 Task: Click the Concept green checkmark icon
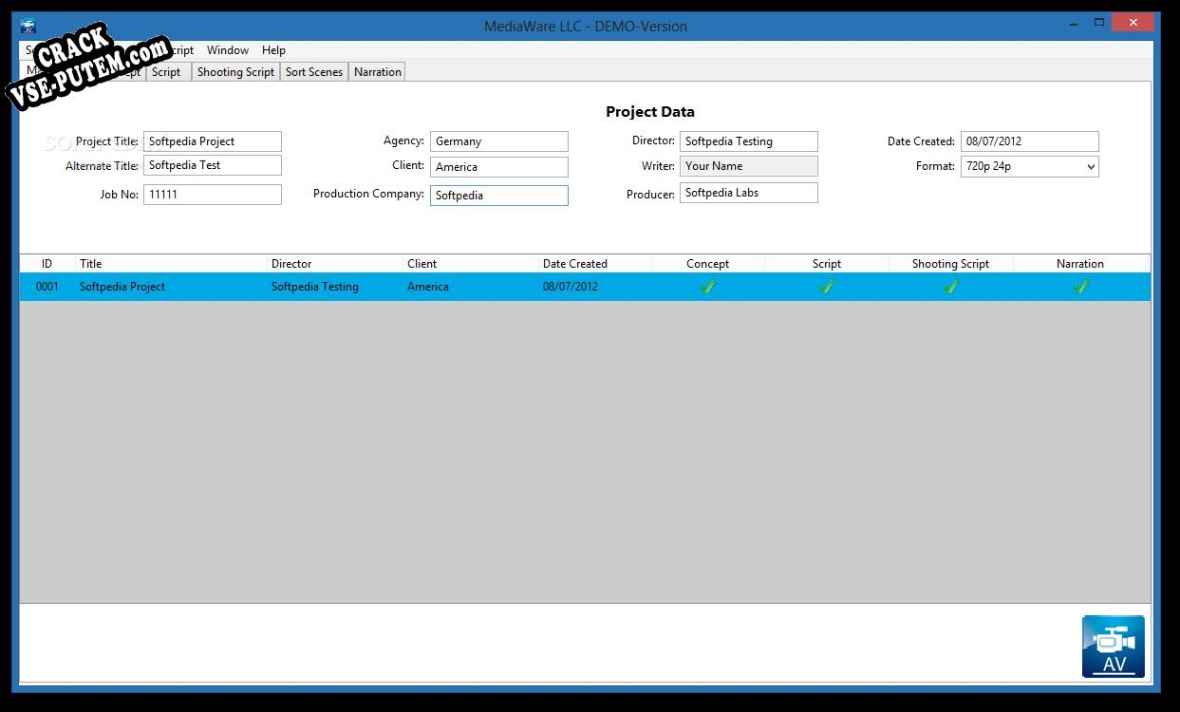707,287
